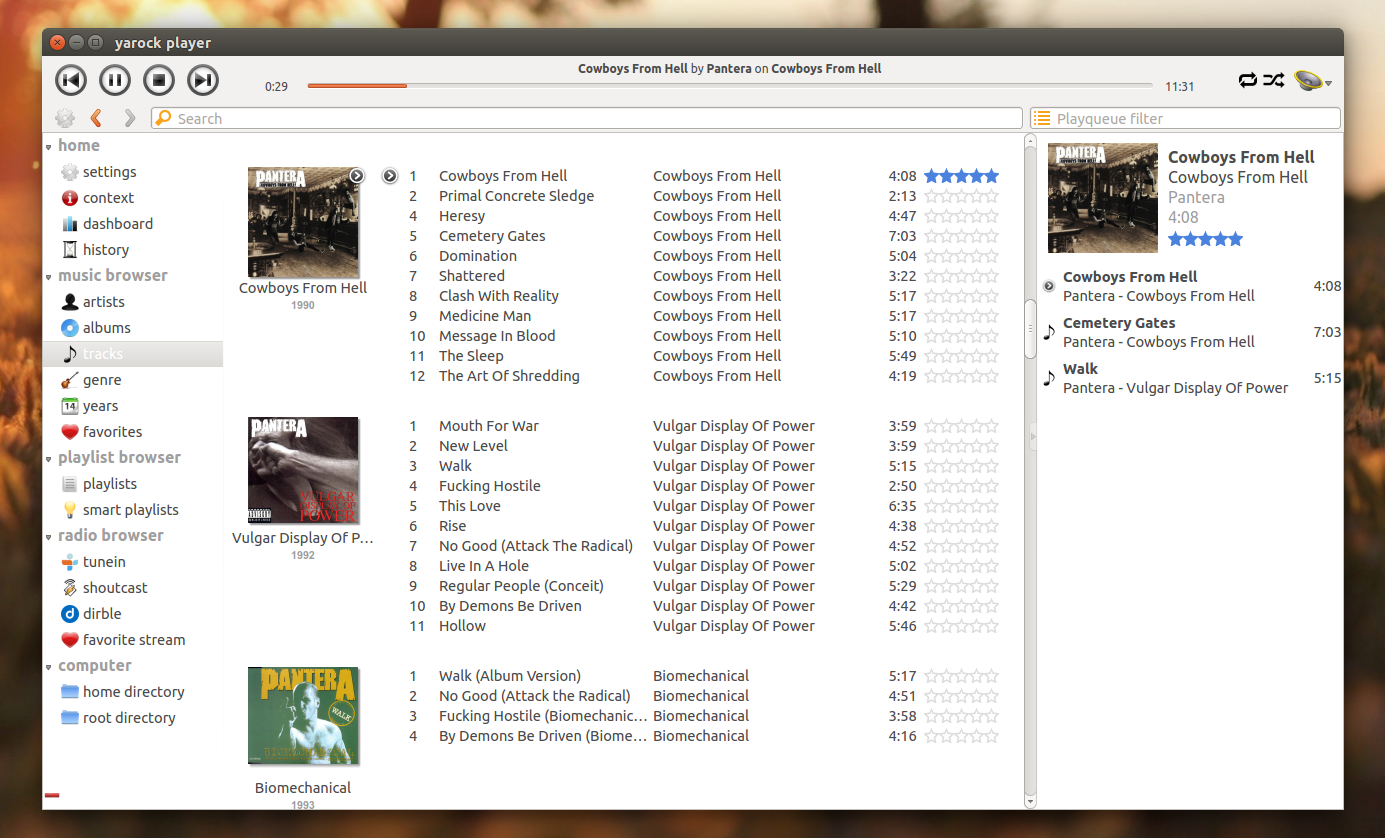Screen dimensions: 1385x838
Task: Open the favorites heart icon
Action: (x=69, y=432)
